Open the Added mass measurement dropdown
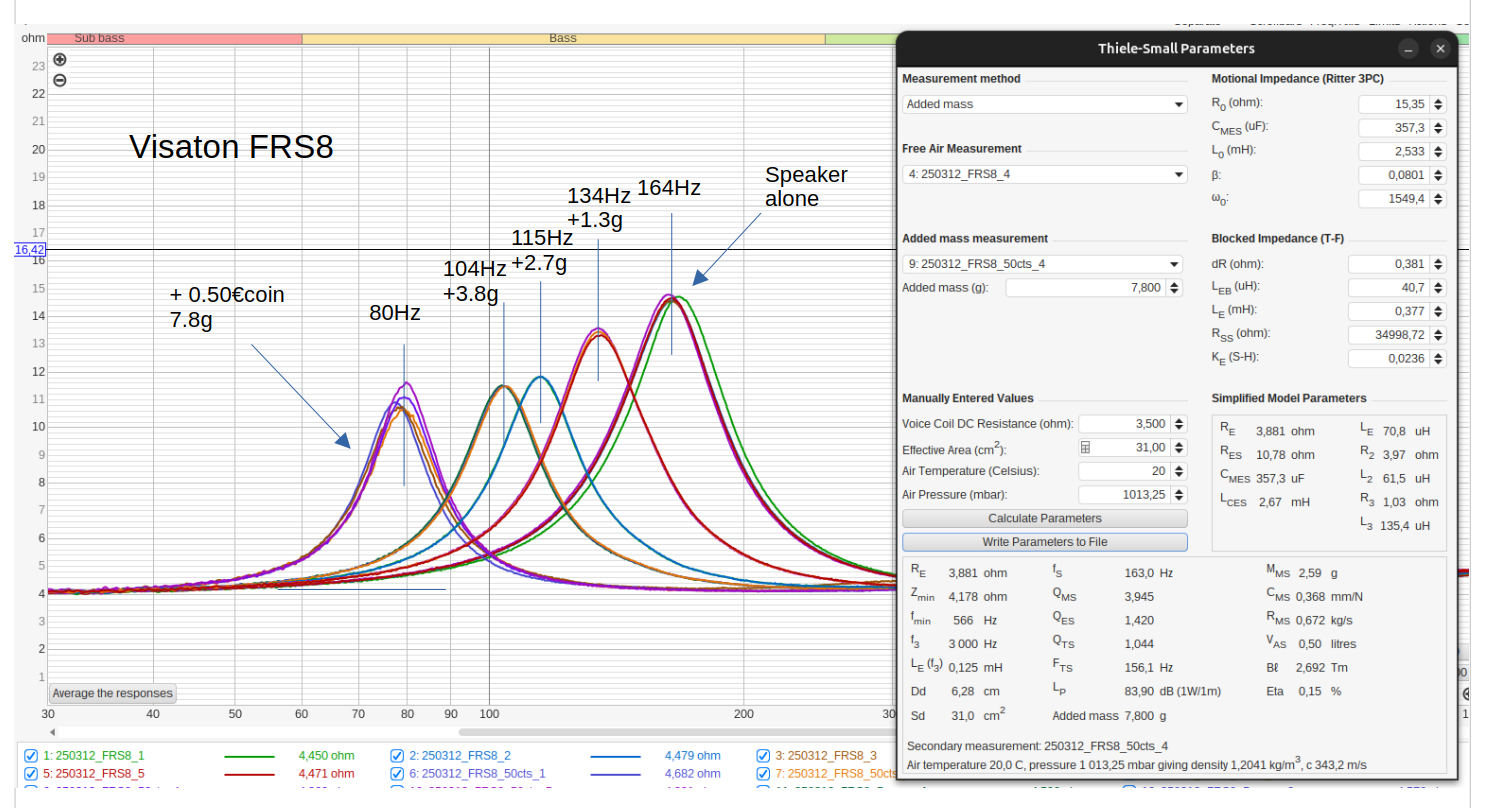This screenshot has width=1487, height=808. (1044, 264)
